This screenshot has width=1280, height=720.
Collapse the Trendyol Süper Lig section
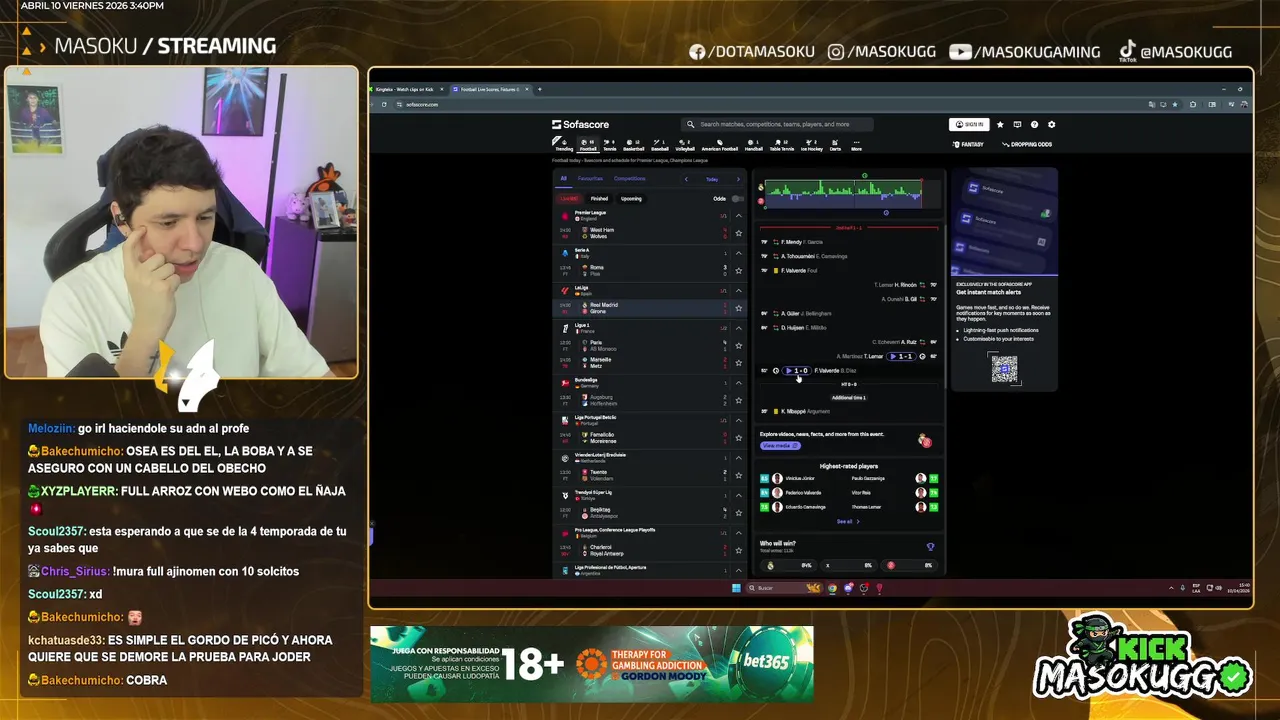739,495
